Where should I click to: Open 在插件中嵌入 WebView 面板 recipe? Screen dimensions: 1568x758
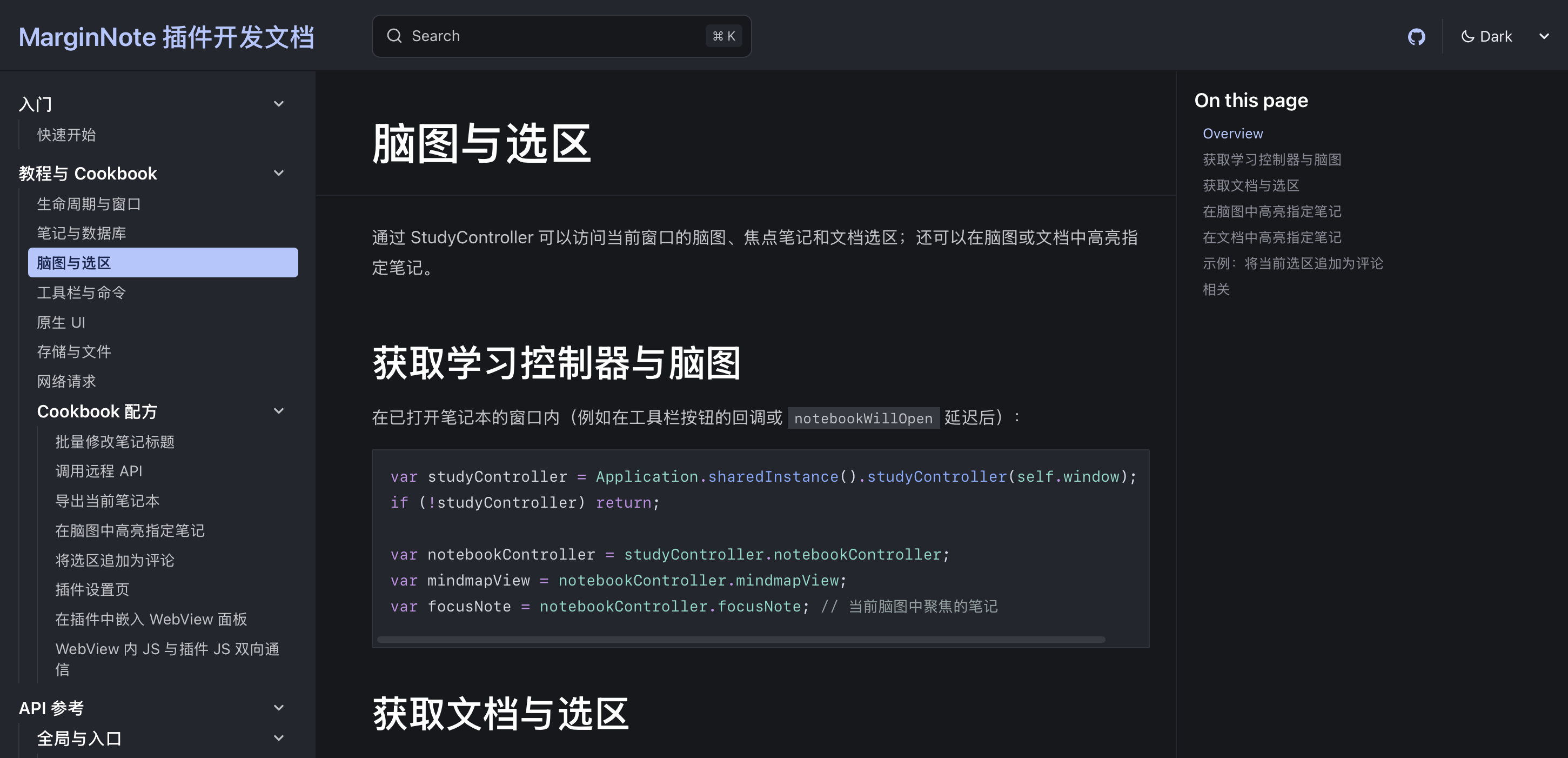(x=151, y=619)
